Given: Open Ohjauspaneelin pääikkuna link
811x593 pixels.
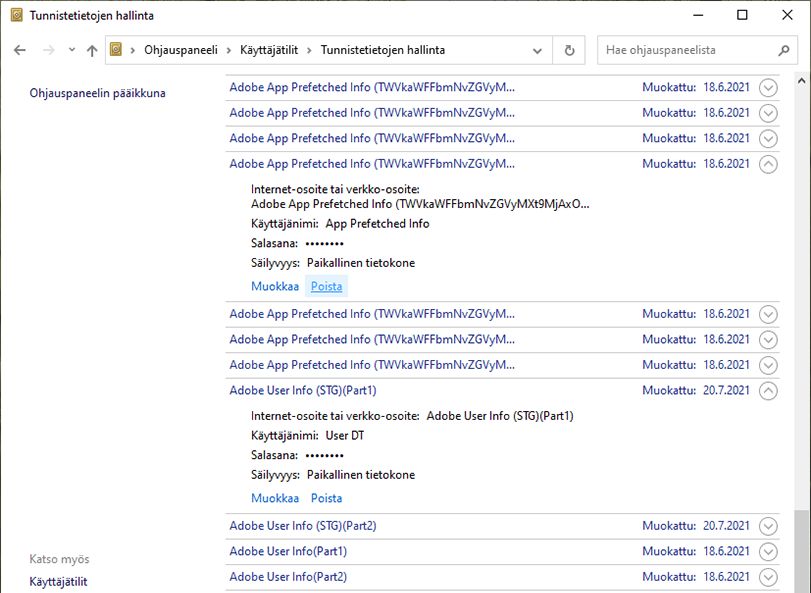Looking at the screenshot, I should tap(97, 93).
